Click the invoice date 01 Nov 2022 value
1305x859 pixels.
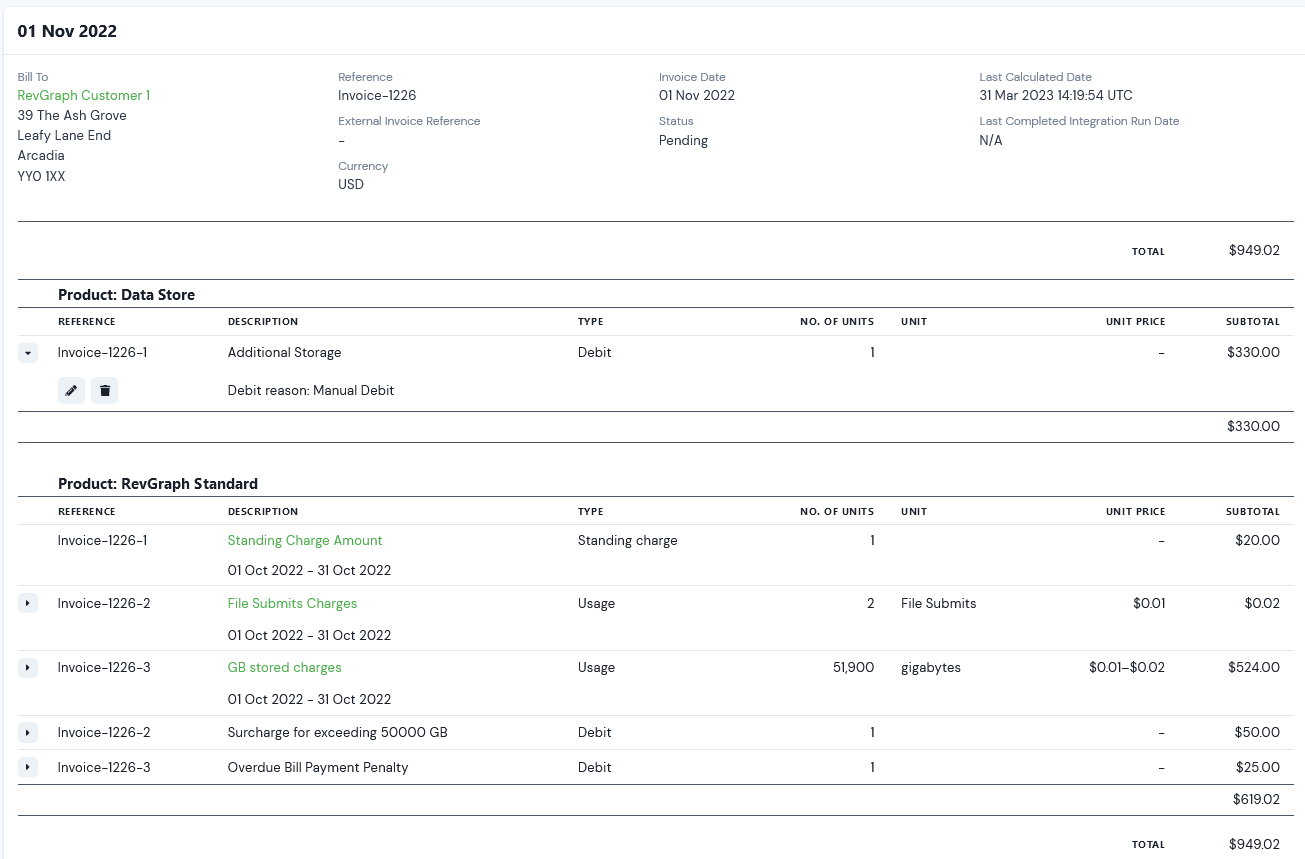tap(697, 95)
